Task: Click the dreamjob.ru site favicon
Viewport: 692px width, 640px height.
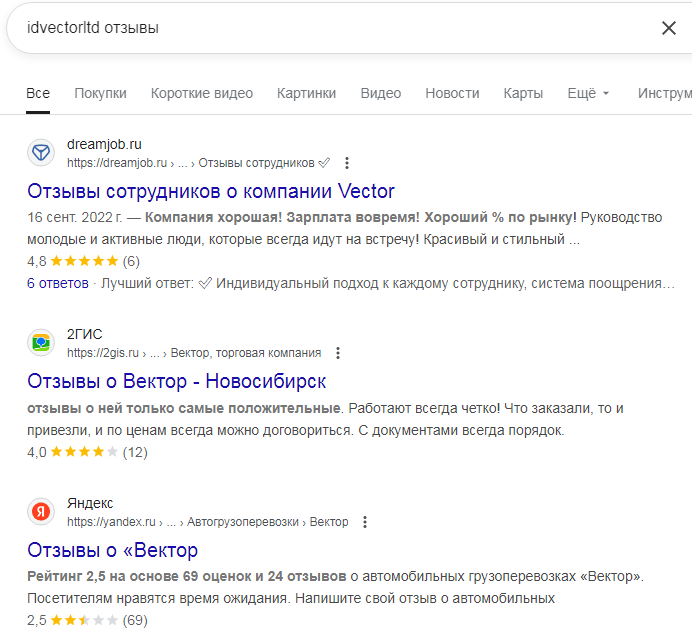Action: [41, 152]
